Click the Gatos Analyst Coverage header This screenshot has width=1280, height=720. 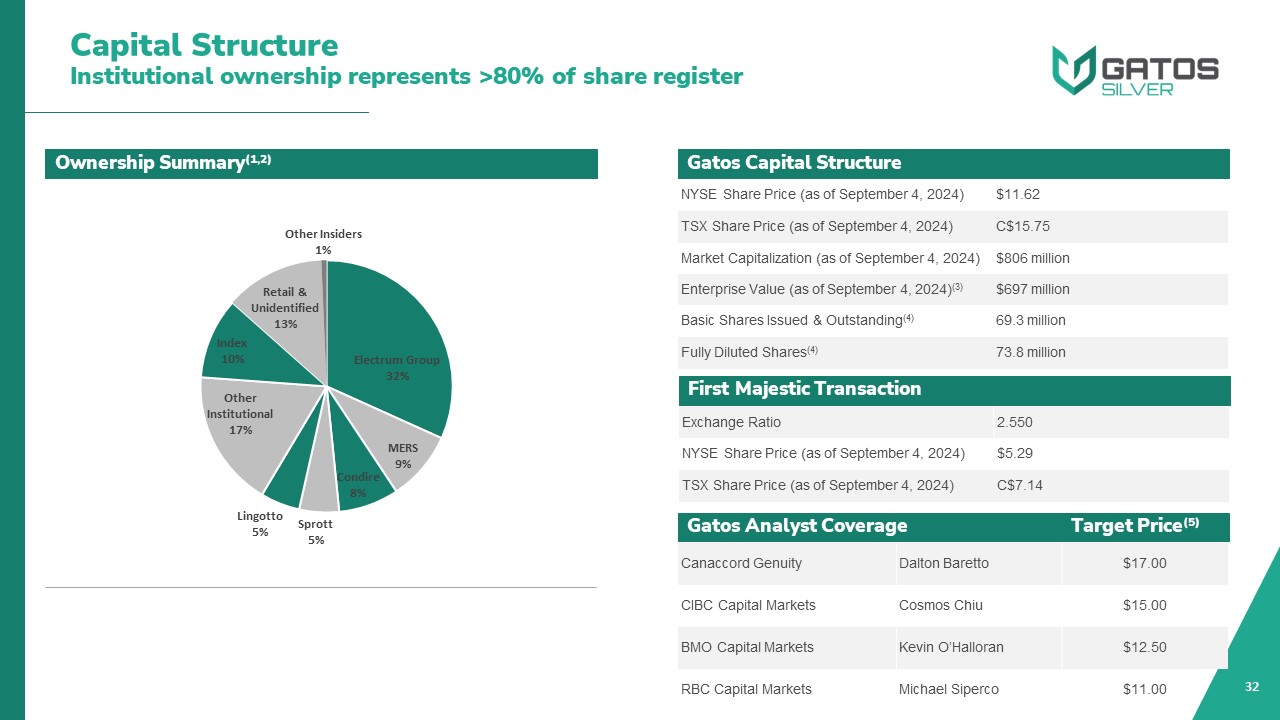tap(797, 526)
